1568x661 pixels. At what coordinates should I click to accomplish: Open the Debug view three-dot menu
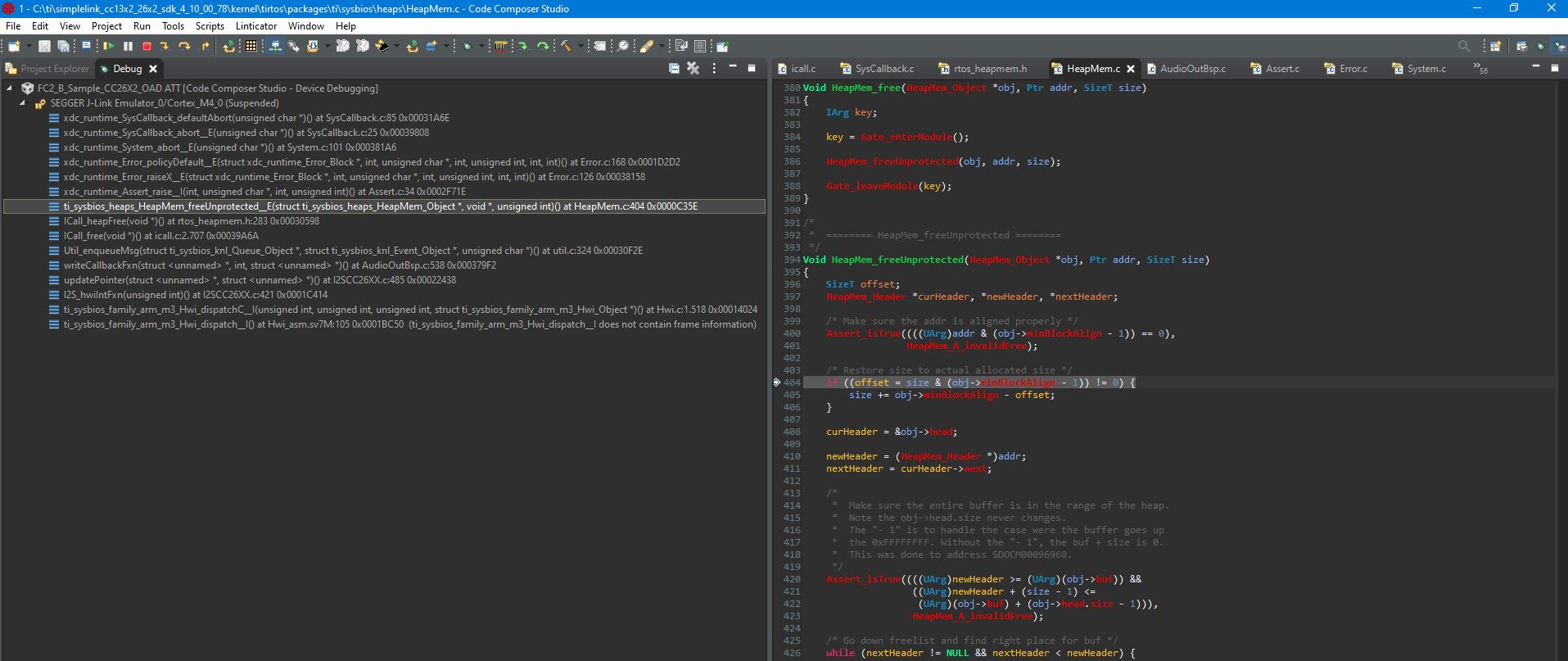tap(714, 69)
